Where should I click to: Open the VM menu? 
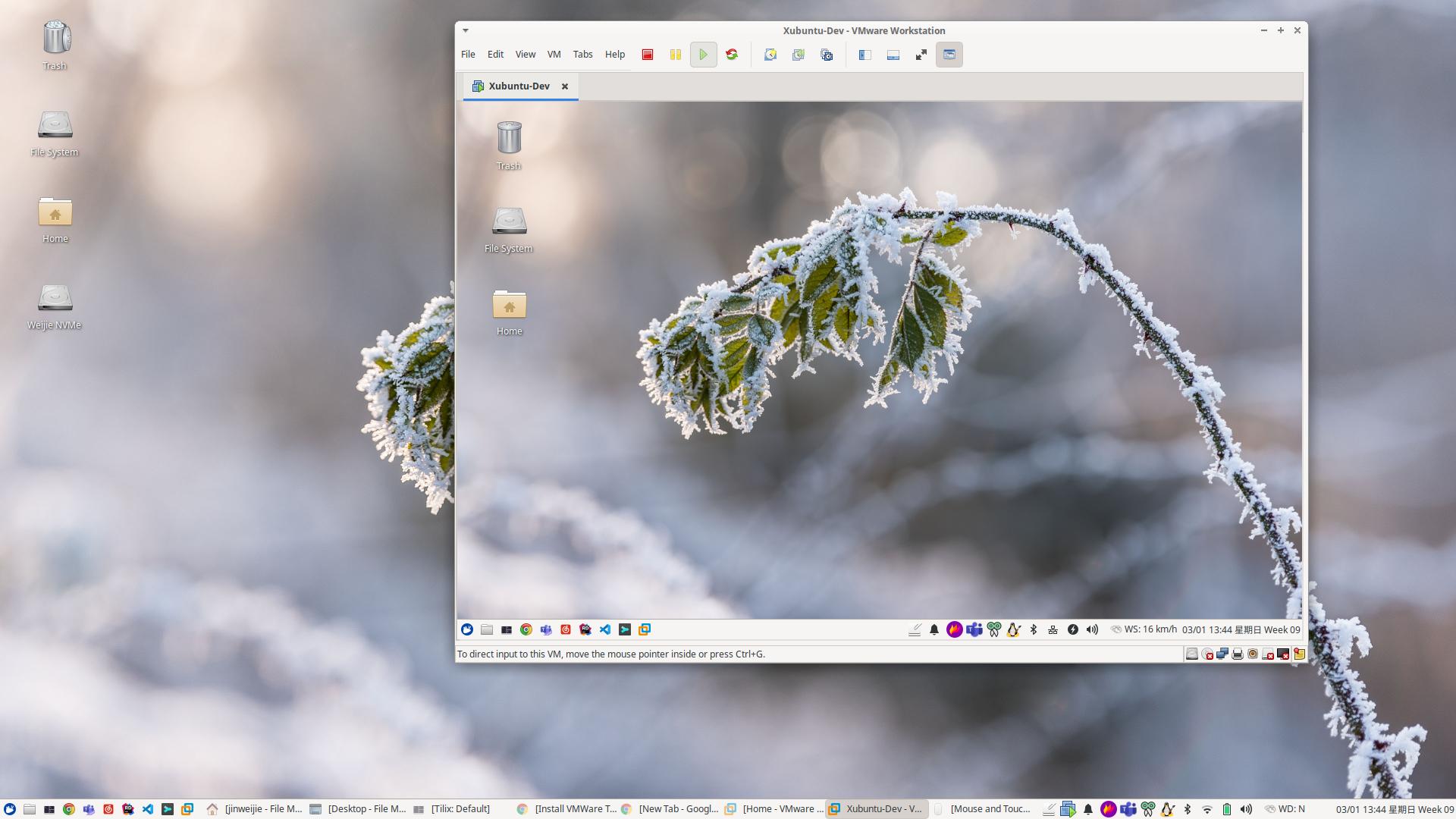(x=554, y=54)
